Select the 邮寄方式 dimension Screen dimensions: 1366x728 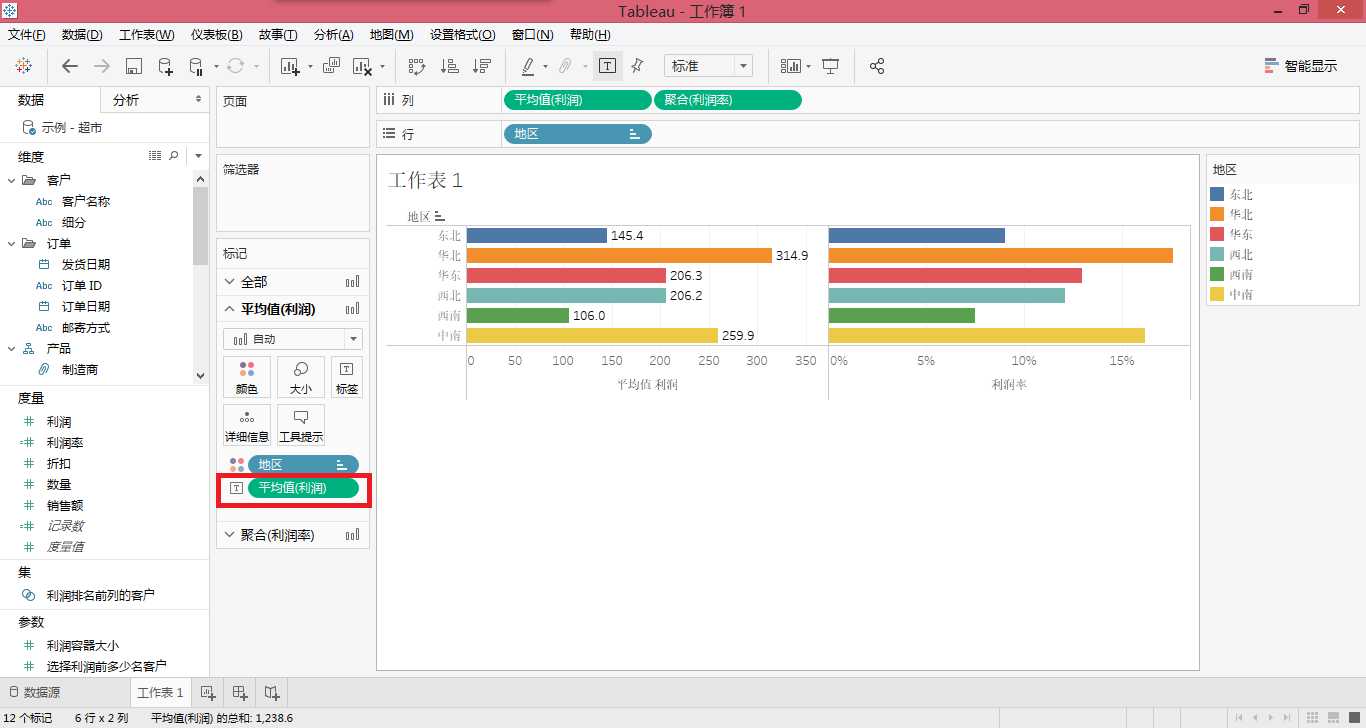click(86, 327)
